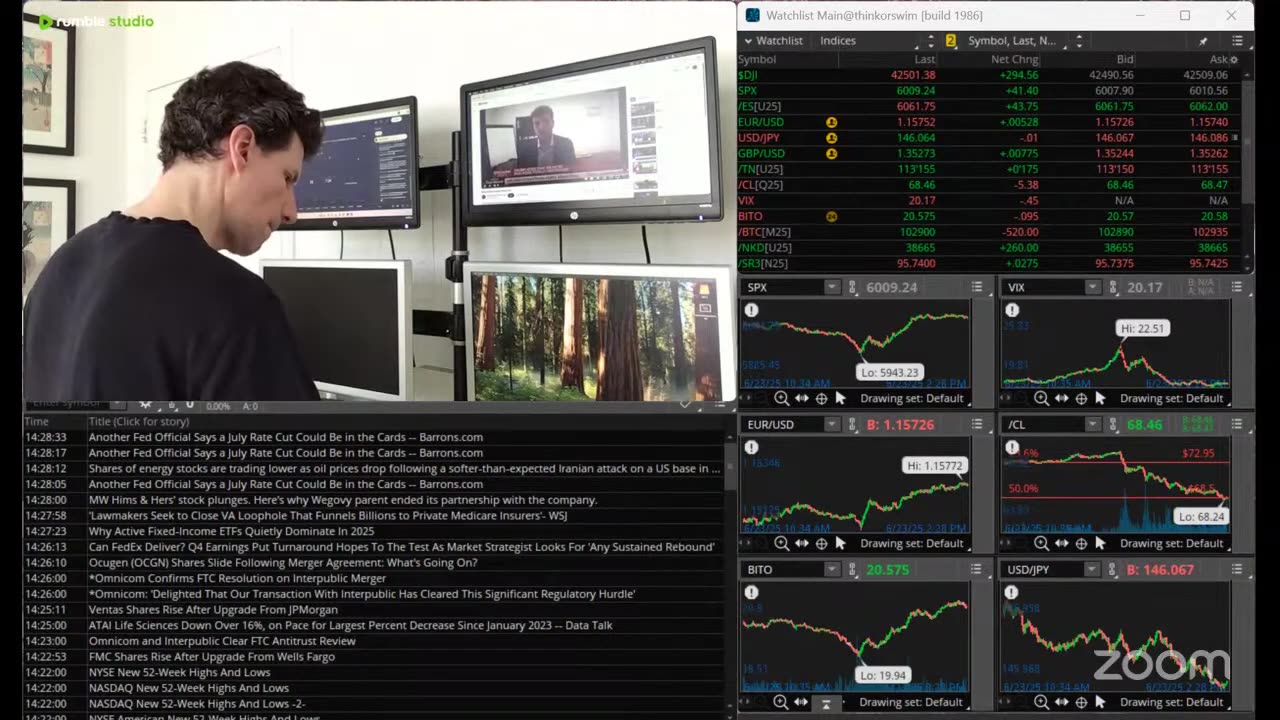Click alert exclamation icon on BITO chart

[751, 592]
